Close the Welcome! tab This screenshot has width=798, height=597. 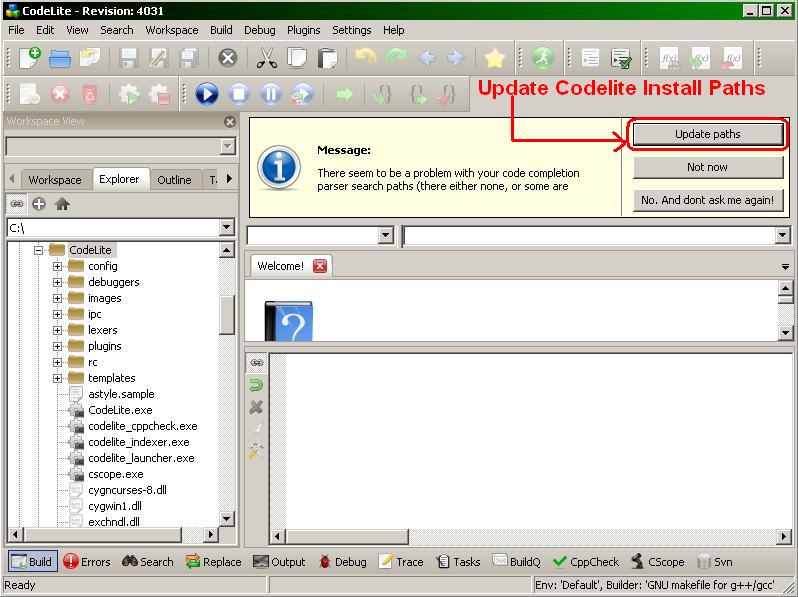tap(320, 266)
